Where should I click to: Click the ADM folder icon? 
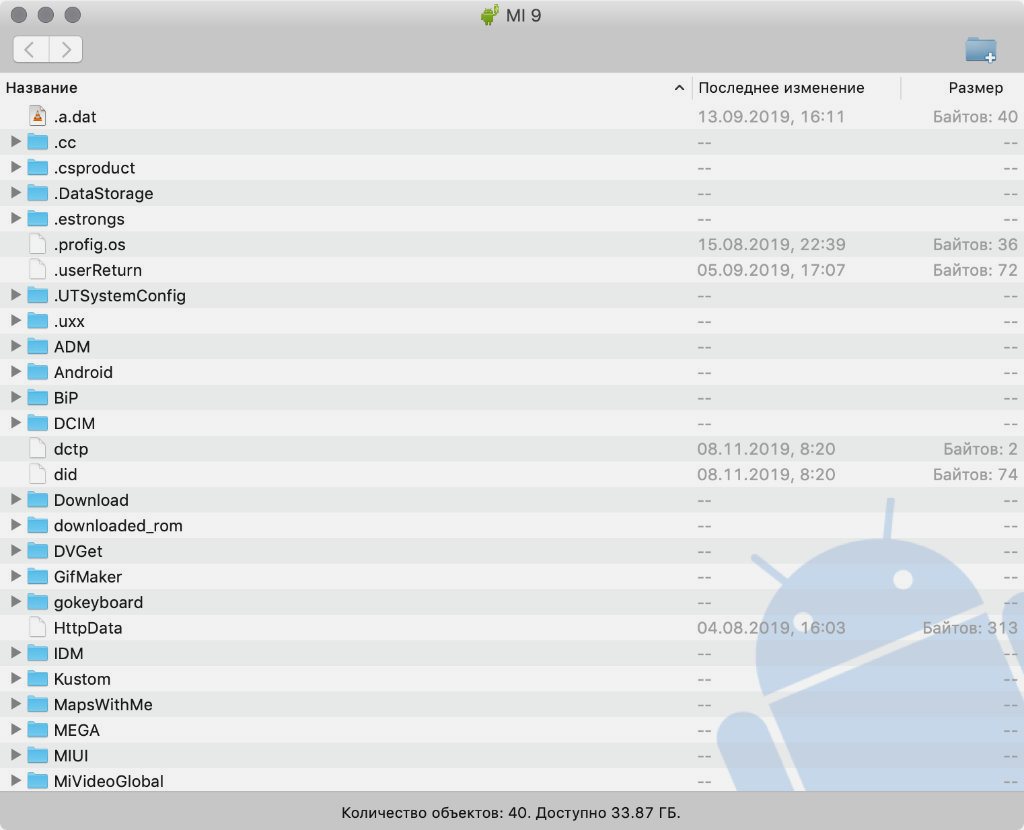[38, 346]
